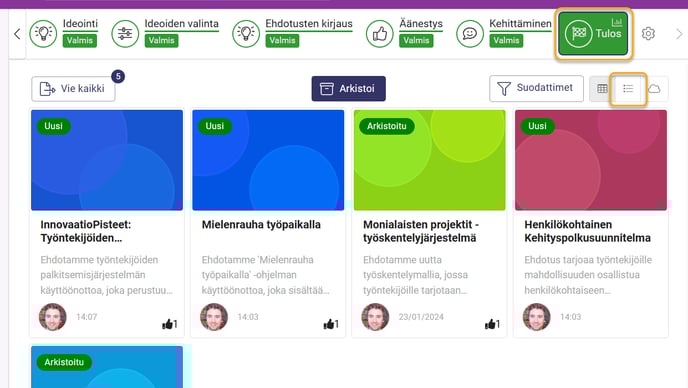The width and height of the screenshot is (688, 388).
Task: Open the green Monialaisten projektit card image
Action: [x=430, y=160]
